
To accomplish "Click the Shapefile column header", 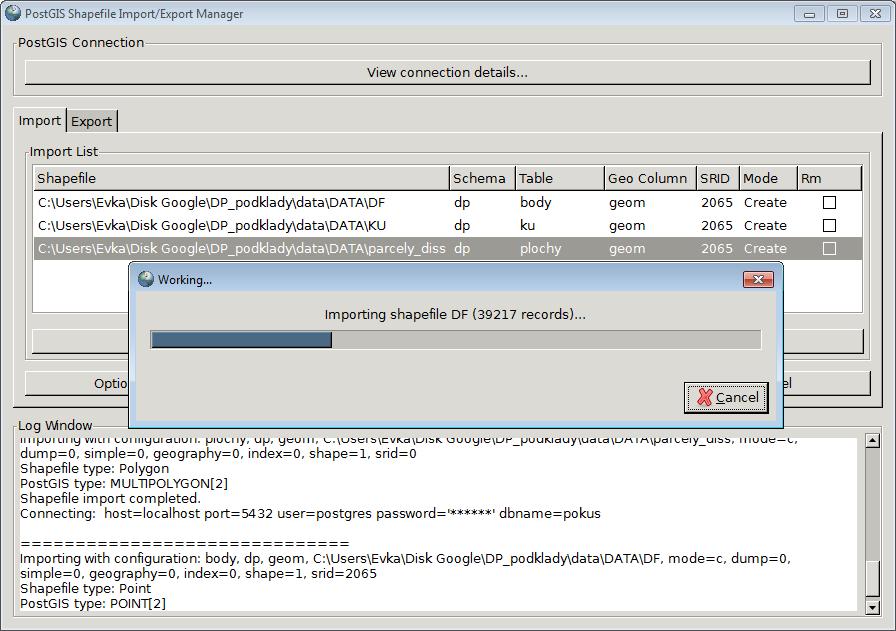I will point(241,178).
